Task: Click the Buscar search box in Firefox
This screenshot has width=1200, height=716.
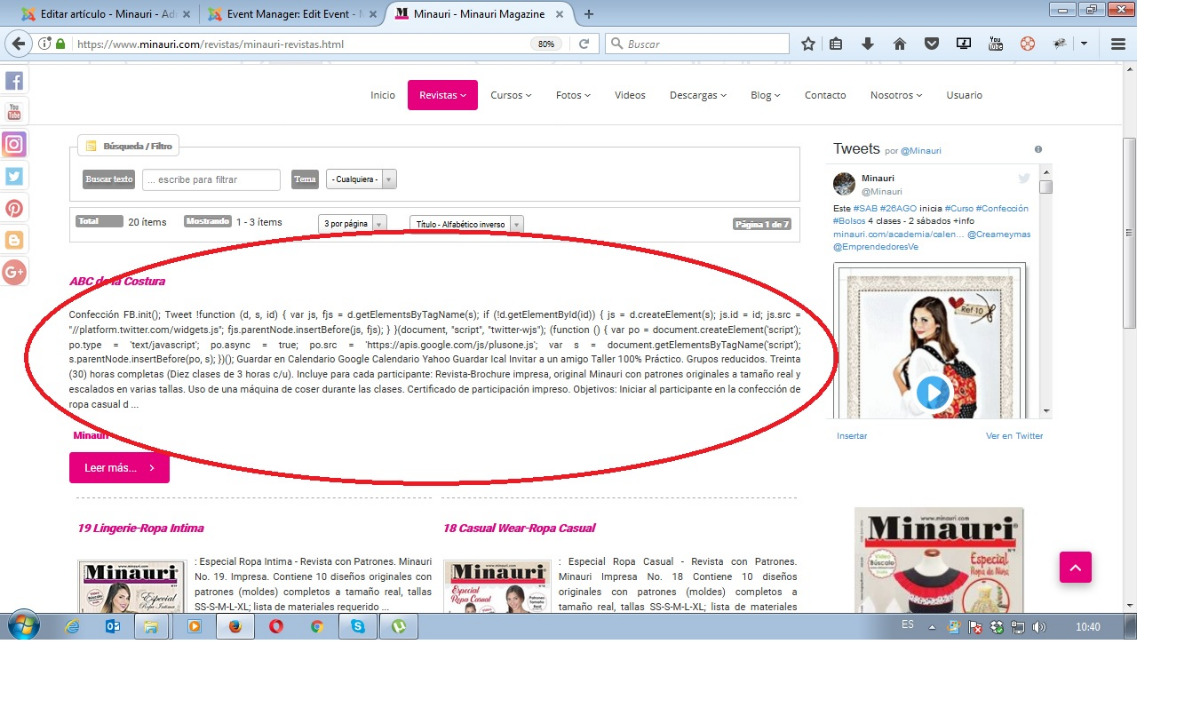Action: tap(698, 44)
